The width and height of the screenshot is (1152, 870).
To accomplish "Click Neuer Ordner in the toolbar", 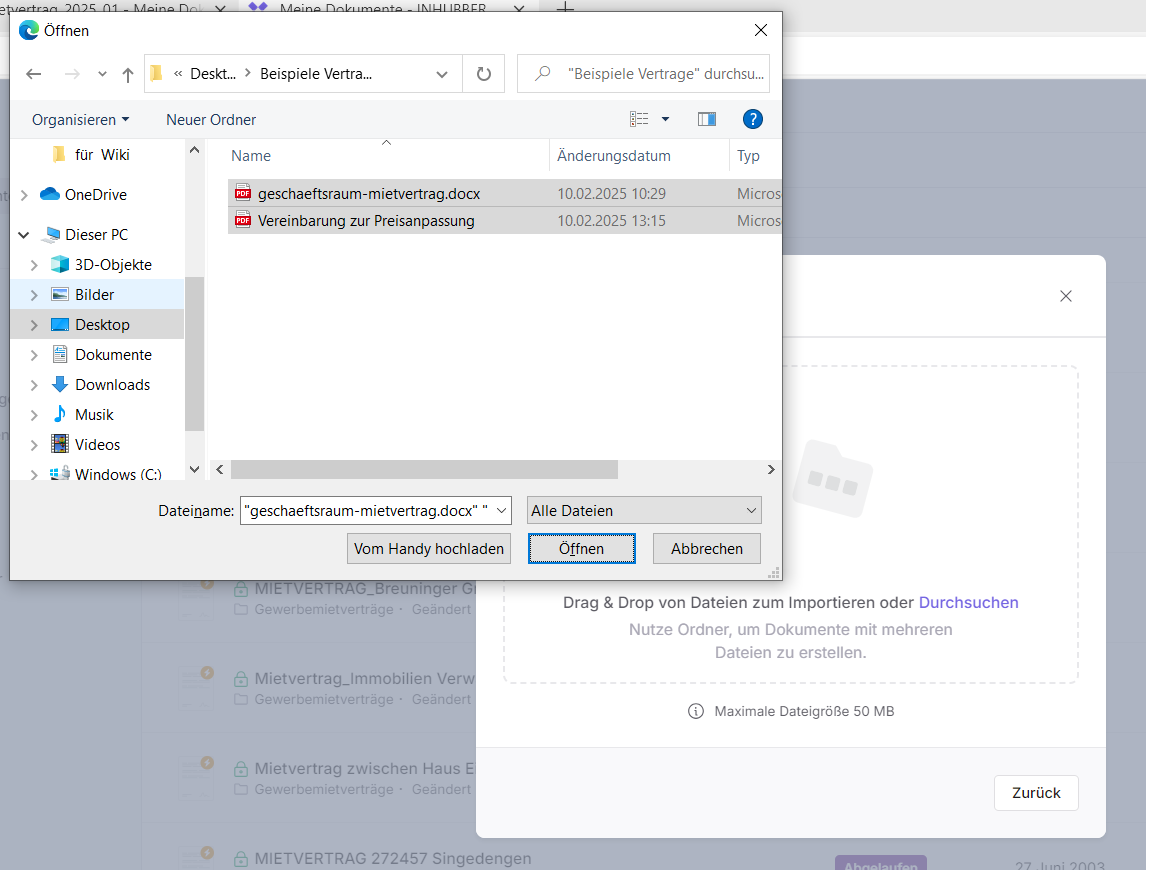I will (x=211, y=120).
